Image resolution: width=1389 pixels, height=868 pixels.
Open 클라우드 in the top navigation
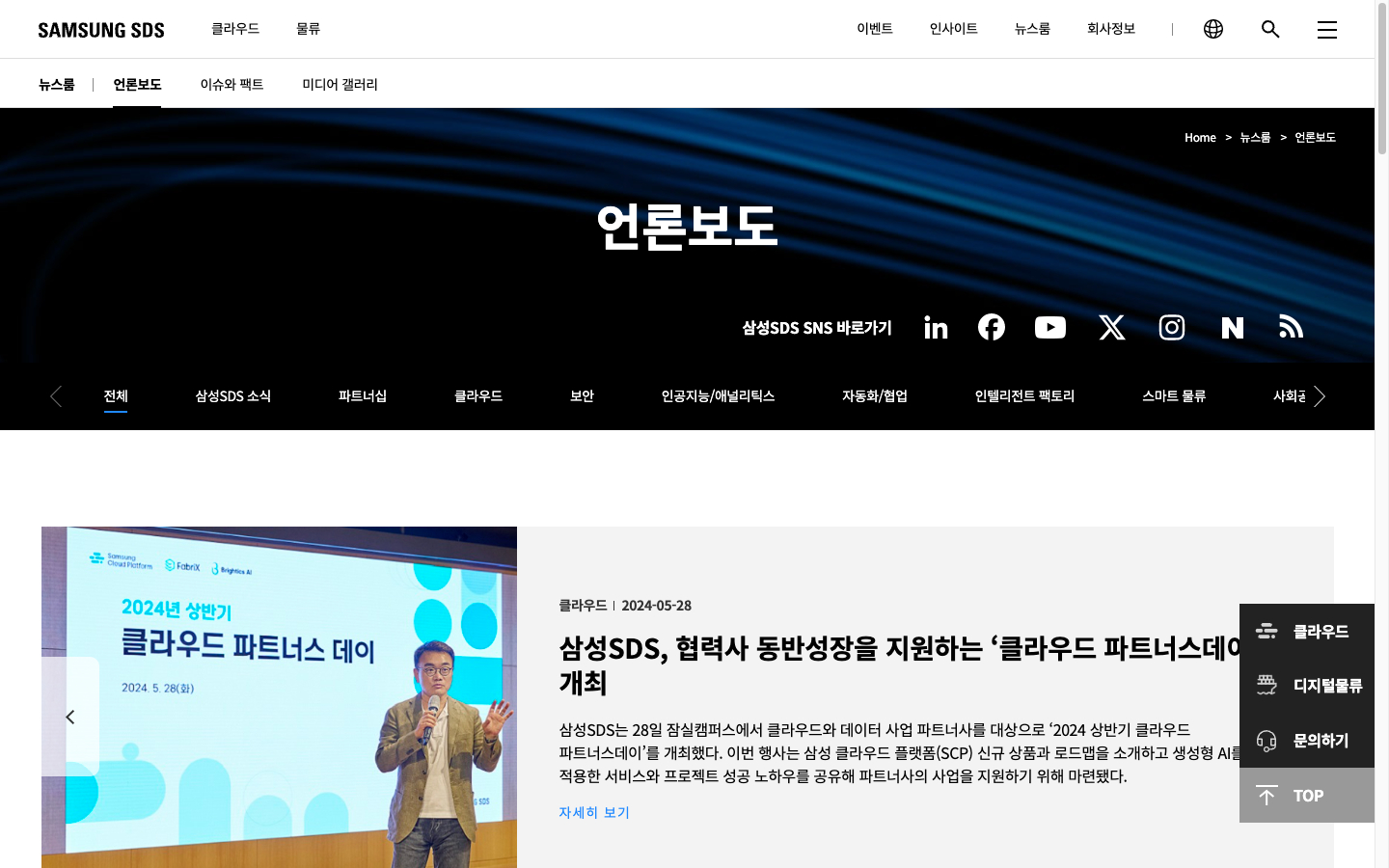235,29
